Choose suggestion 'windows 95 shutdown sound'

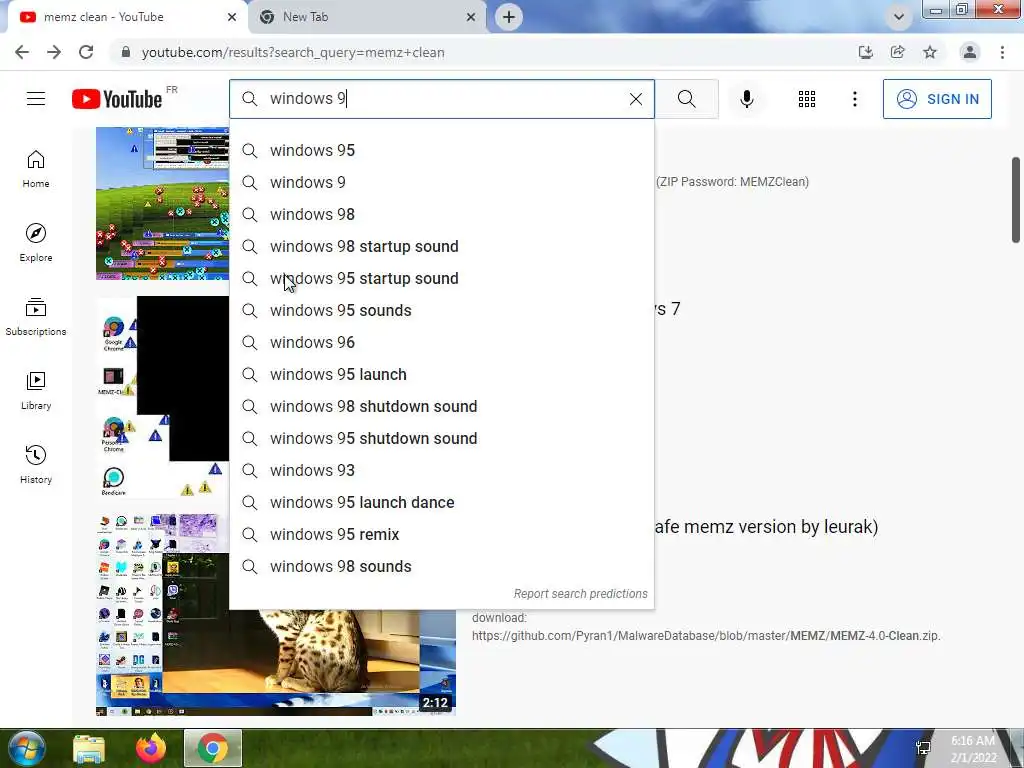[441, 438]
